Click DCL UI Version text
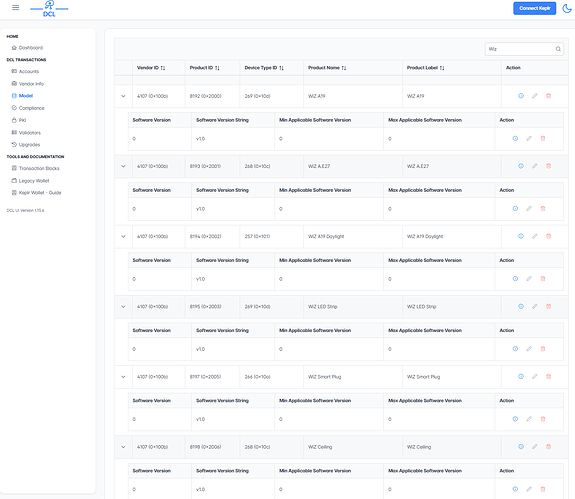575x499 pixels. [x=25, y=210]
